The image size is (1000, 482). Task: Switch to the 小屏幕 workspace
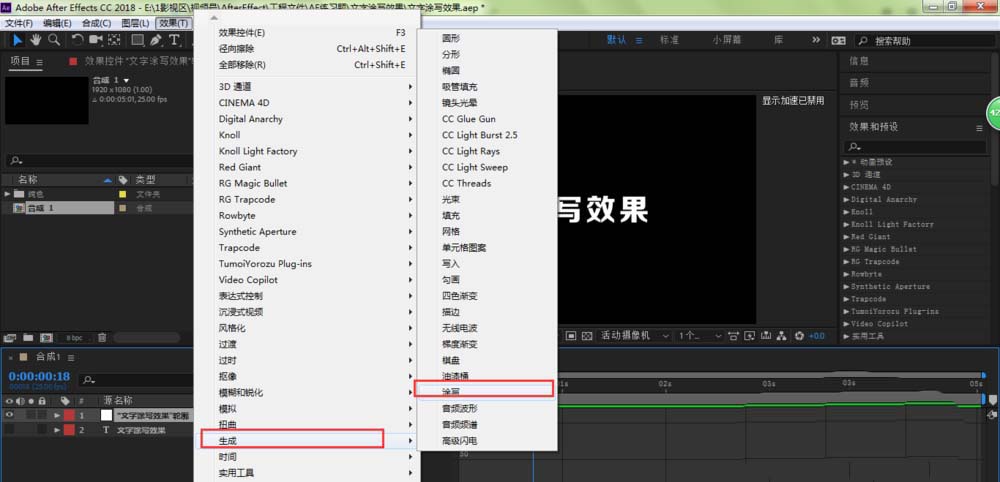[727, 40]
